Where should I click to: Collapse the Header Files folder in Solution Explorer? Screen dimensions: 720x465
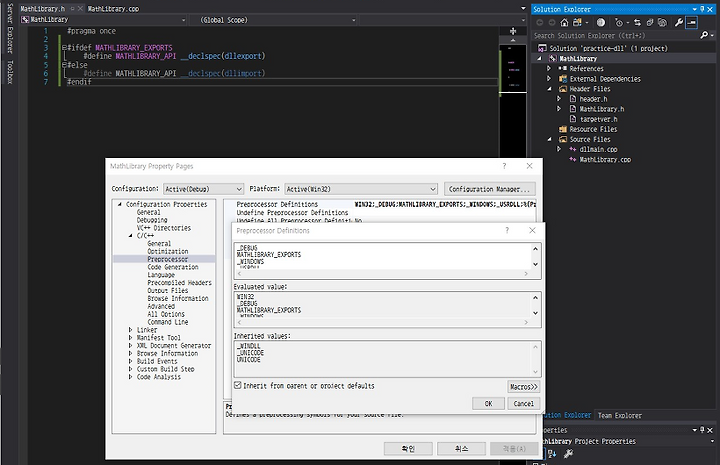tap(549, 89)
